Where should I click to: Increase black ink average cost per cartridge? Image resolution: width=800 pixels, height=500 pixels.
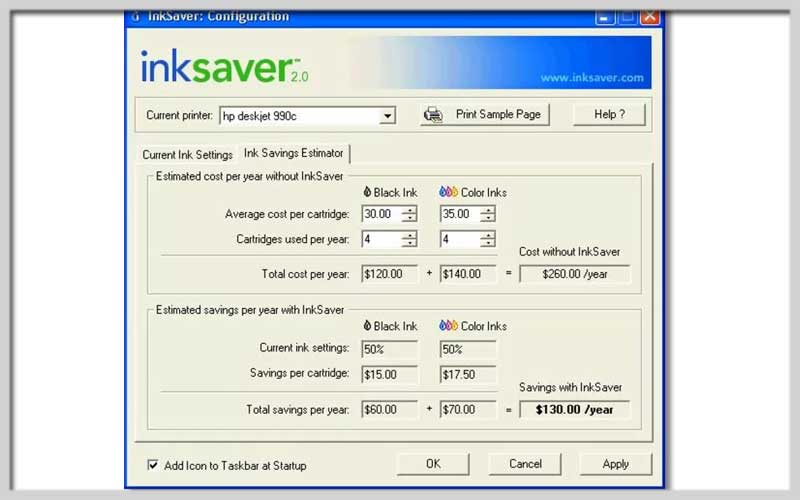coord(409,210)
